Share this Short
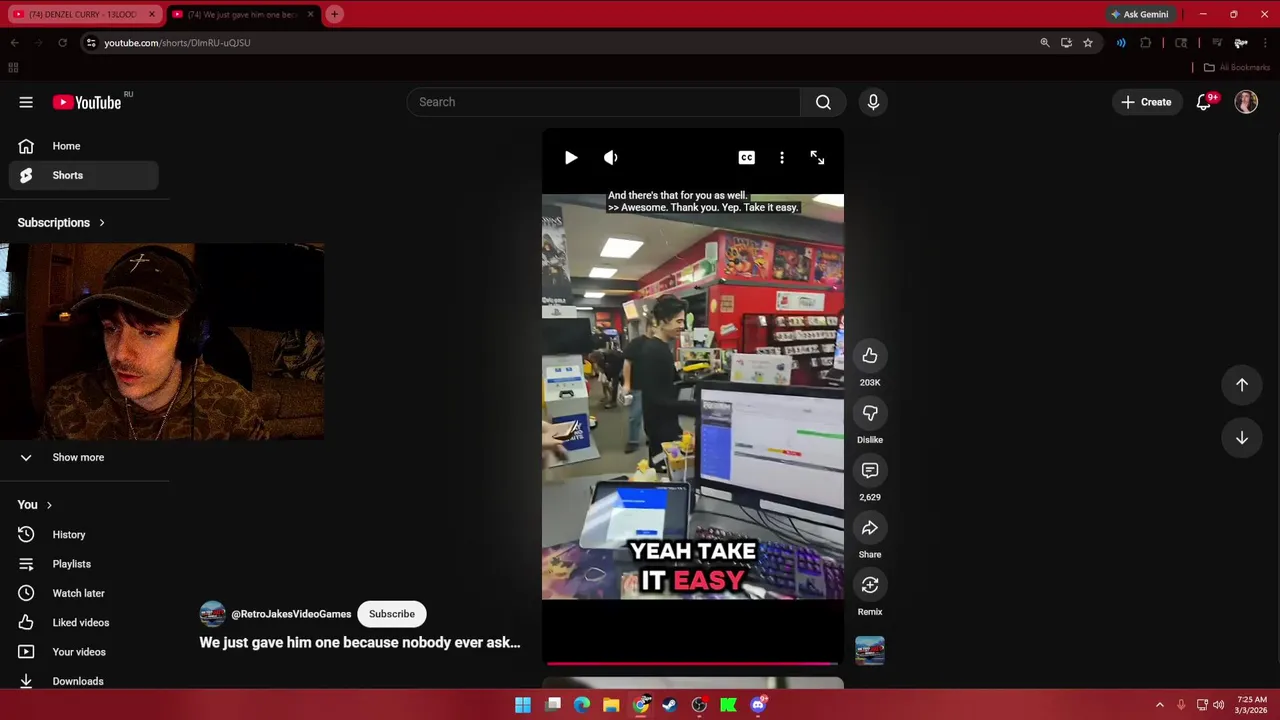 870,528
